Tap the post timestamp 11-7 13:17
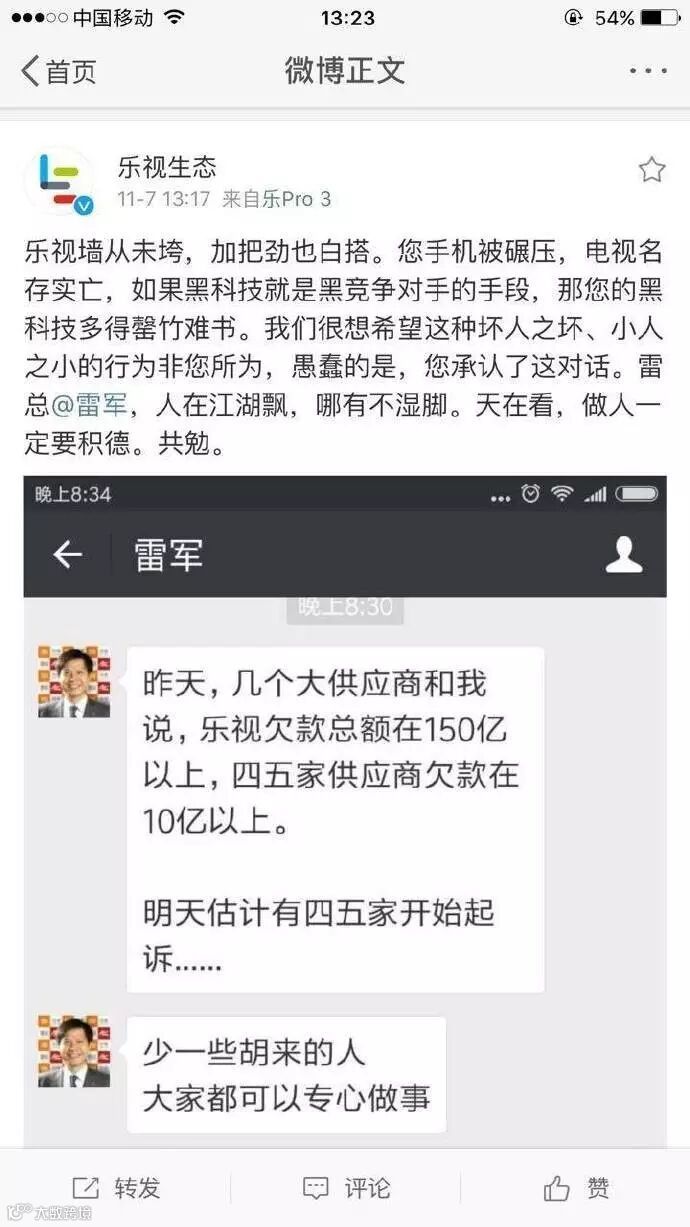 pyautogui.click(x=164, y=199)
